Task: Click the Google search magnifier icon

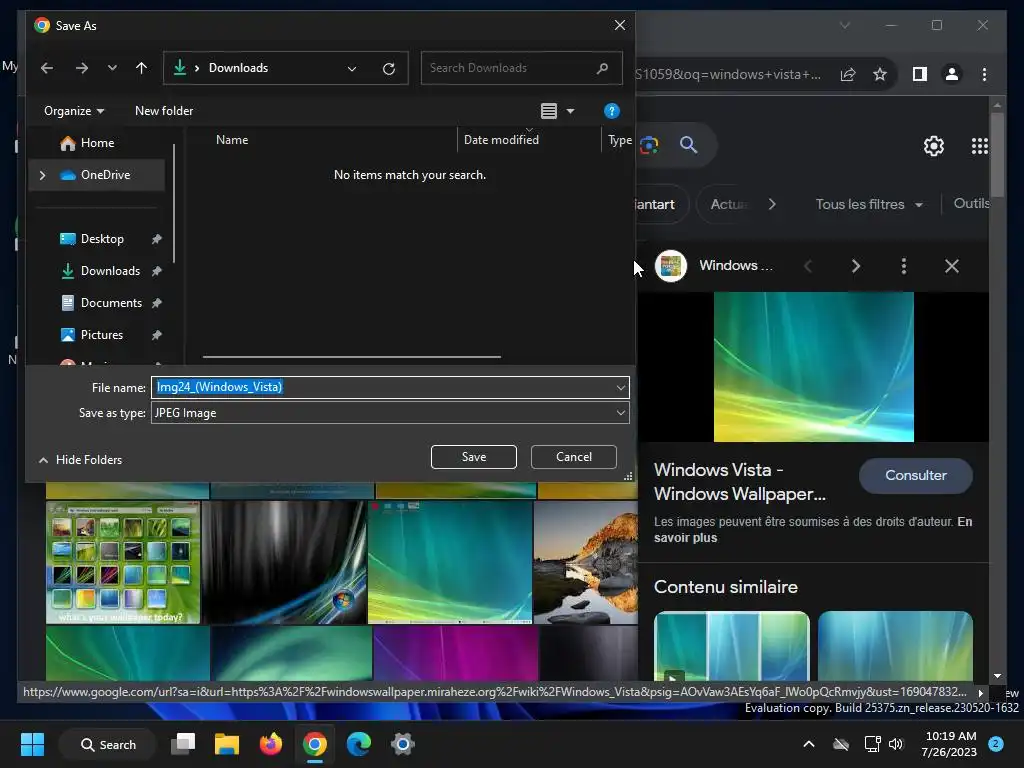Action: pos(688,145)
